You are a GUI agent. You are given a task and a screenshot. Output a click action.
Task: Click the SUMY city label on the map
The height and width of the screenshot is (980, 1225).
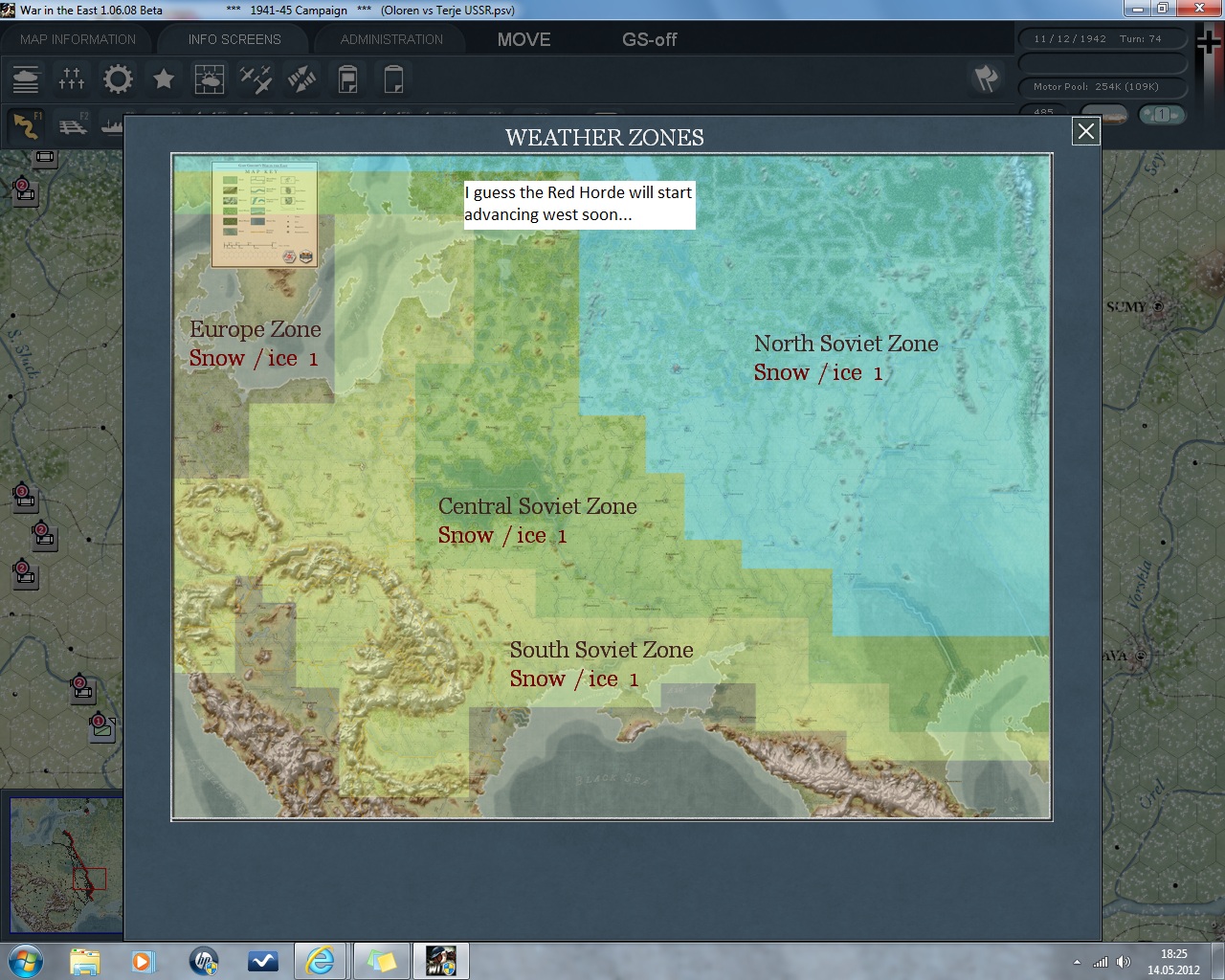point(1125,307)
